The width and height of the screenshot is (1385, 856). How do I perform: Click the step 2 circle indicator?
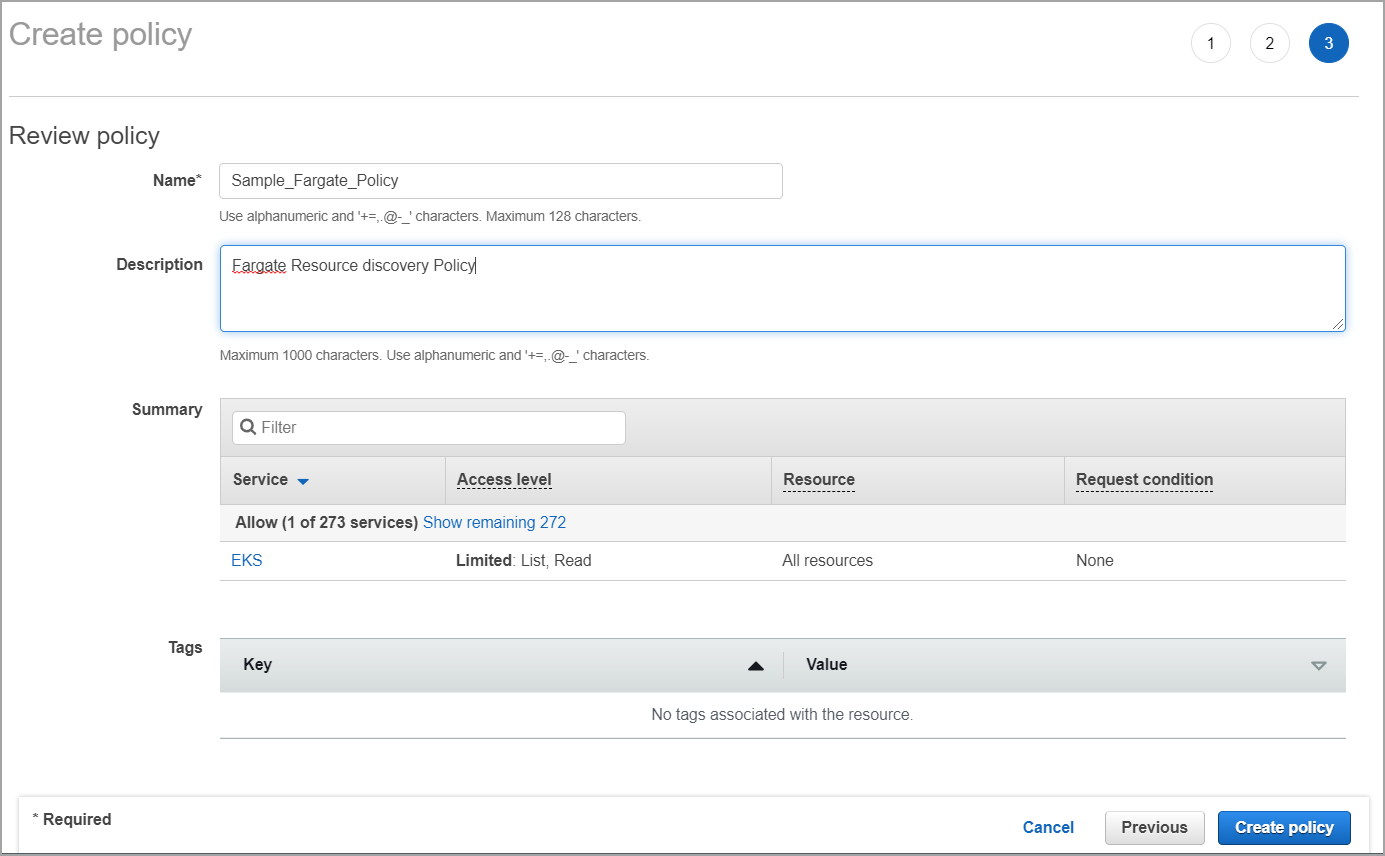click(1269, 43)
